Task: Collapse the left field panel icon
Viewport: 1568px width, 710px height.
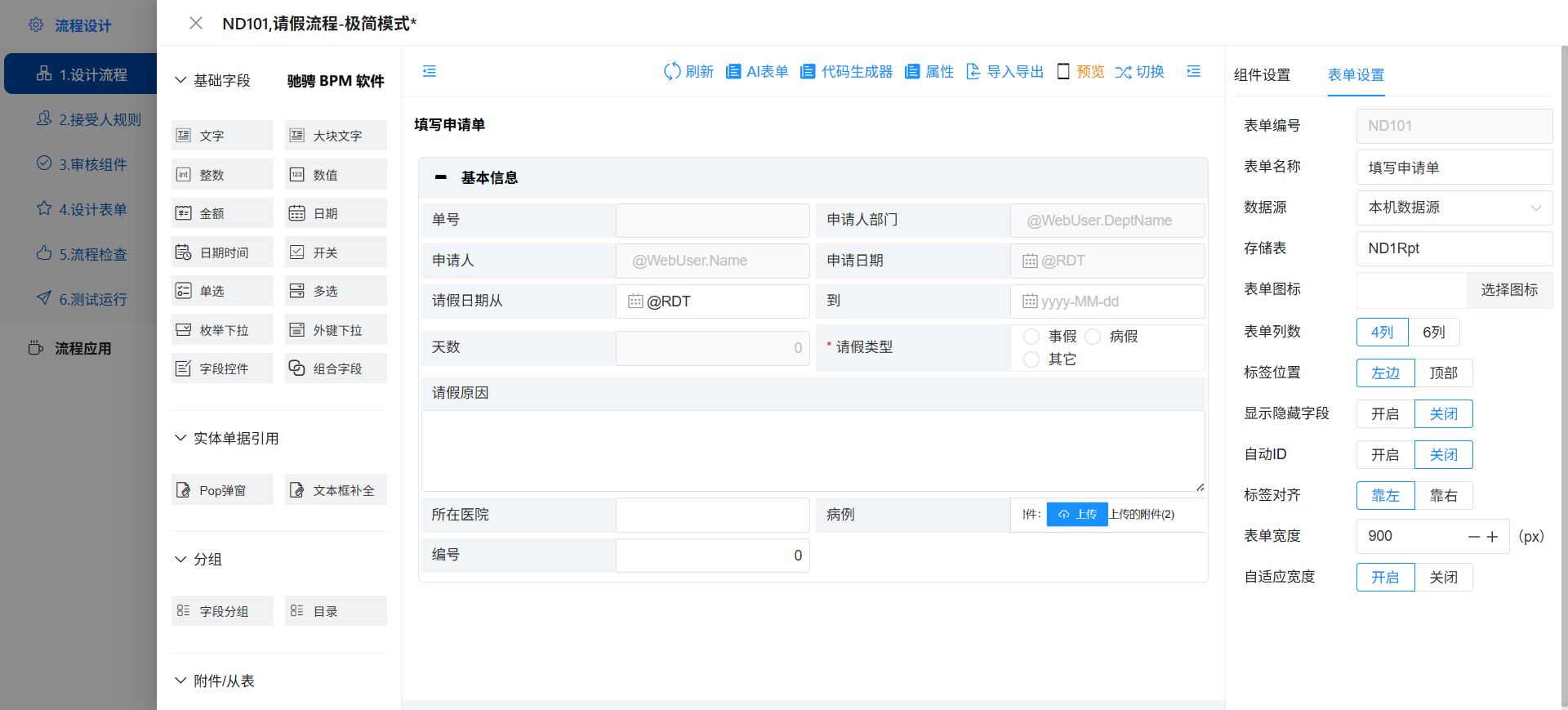Action: 430,72
